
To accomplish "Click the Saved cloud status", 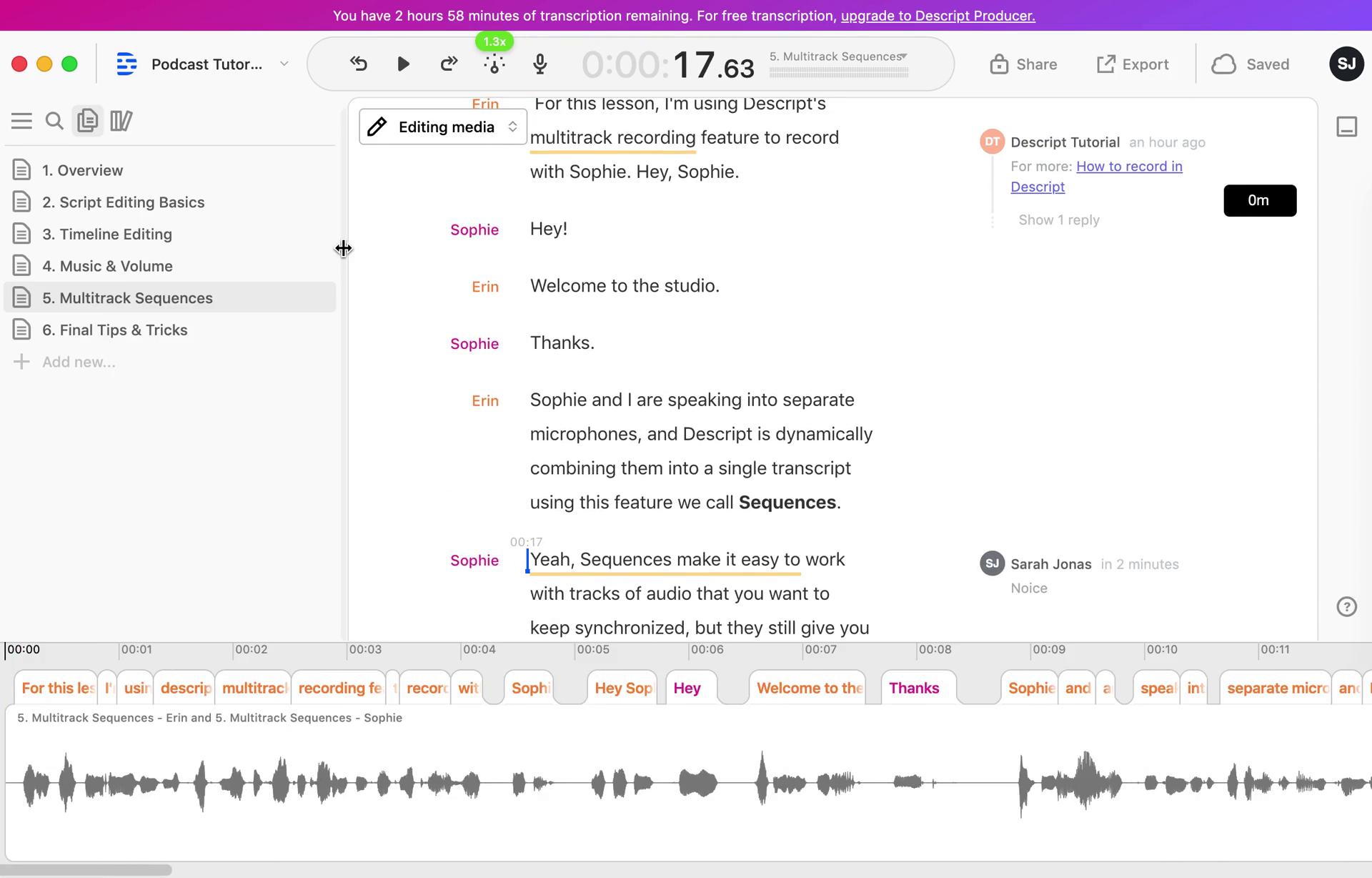I will click(x=1251, y=64).
